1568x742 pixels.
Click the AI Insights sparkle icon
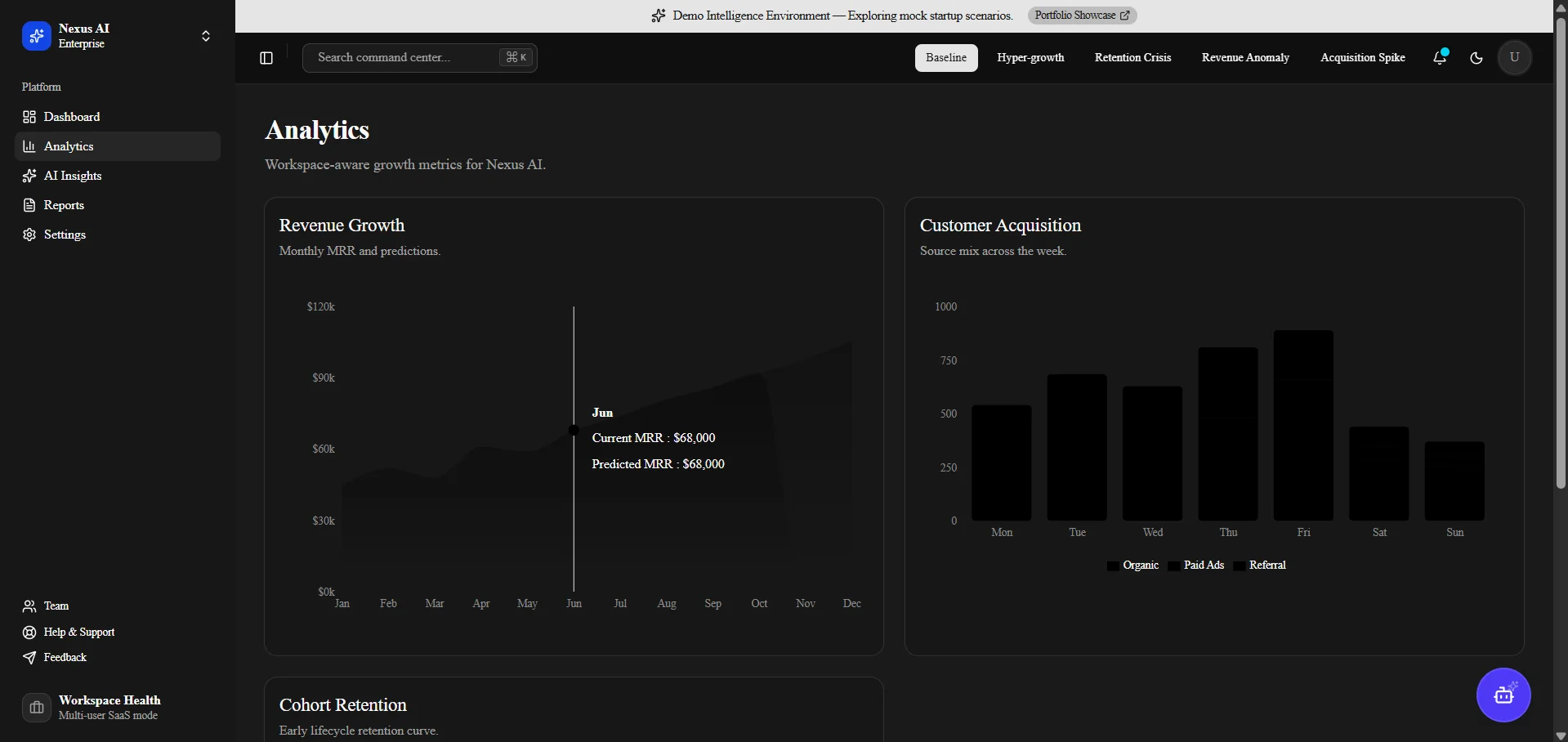point(29,176)
